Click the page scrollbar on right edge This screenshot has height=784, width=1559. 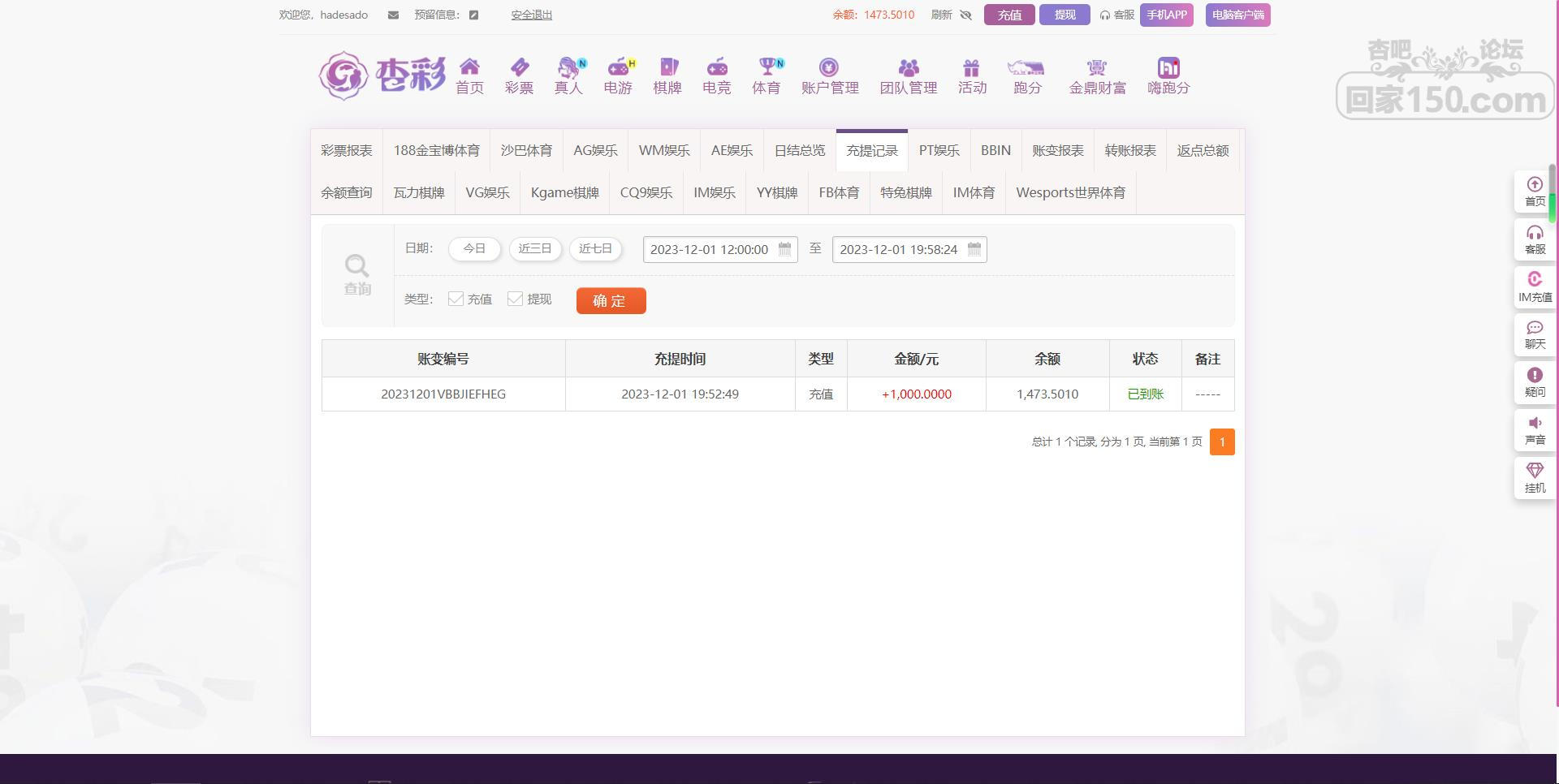click(x=1552, y=195)
